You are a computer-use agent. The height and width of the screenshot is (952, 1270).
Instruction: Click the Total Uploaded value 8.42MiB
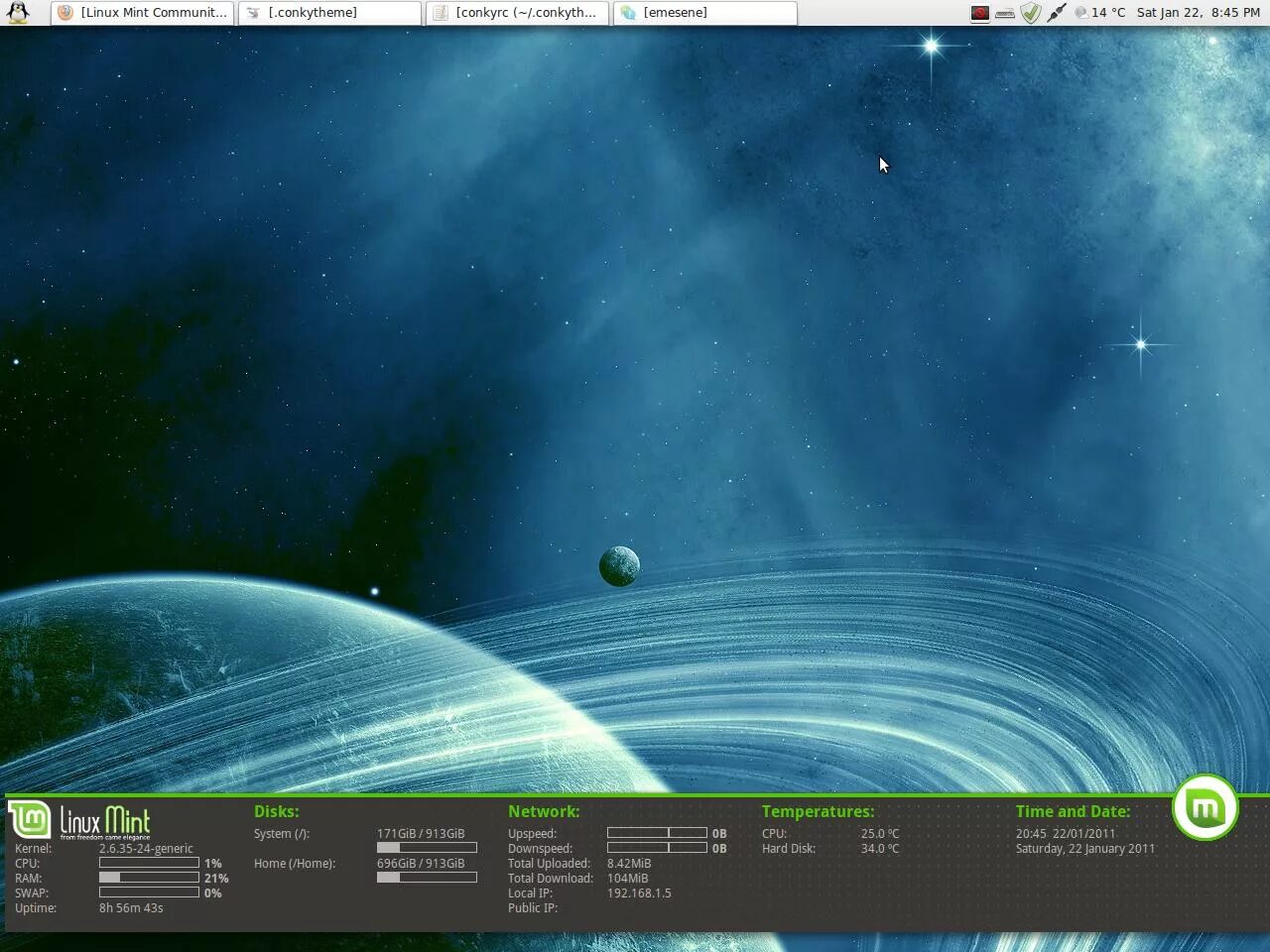click(x=629, y=864)
